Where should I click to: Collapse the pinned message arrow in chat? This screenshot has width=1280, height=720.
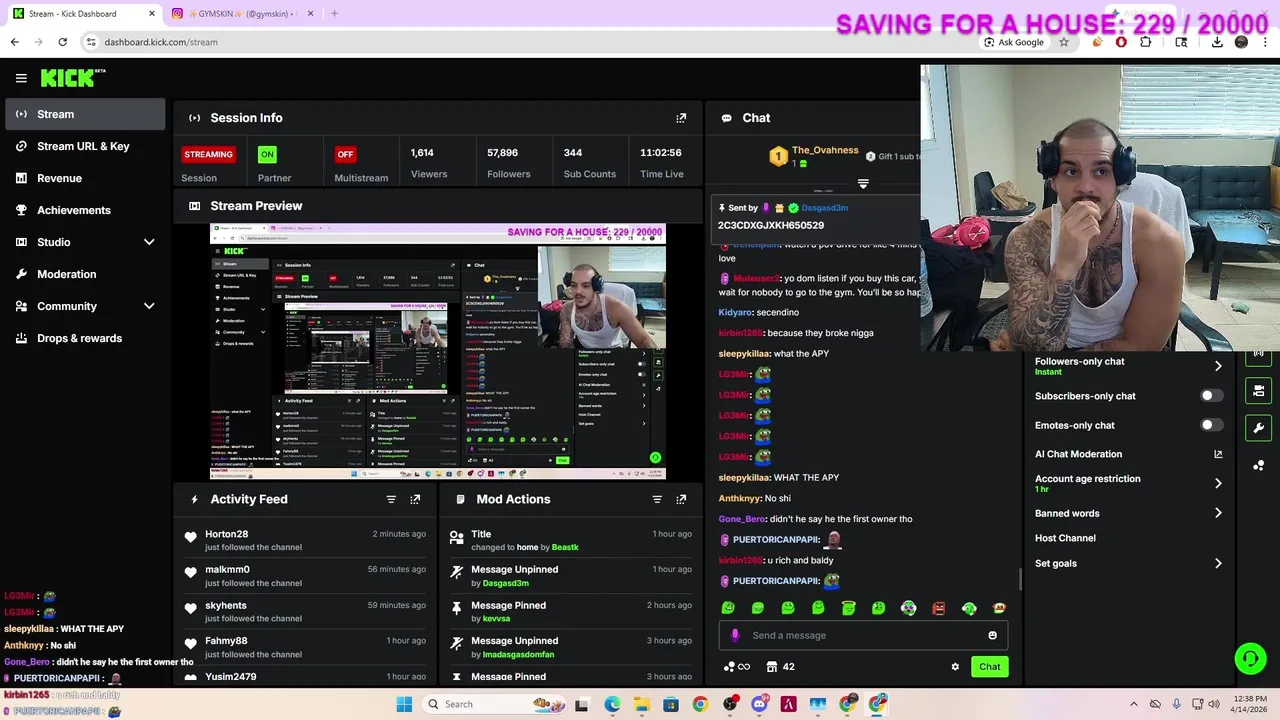[x=863, y=184]
